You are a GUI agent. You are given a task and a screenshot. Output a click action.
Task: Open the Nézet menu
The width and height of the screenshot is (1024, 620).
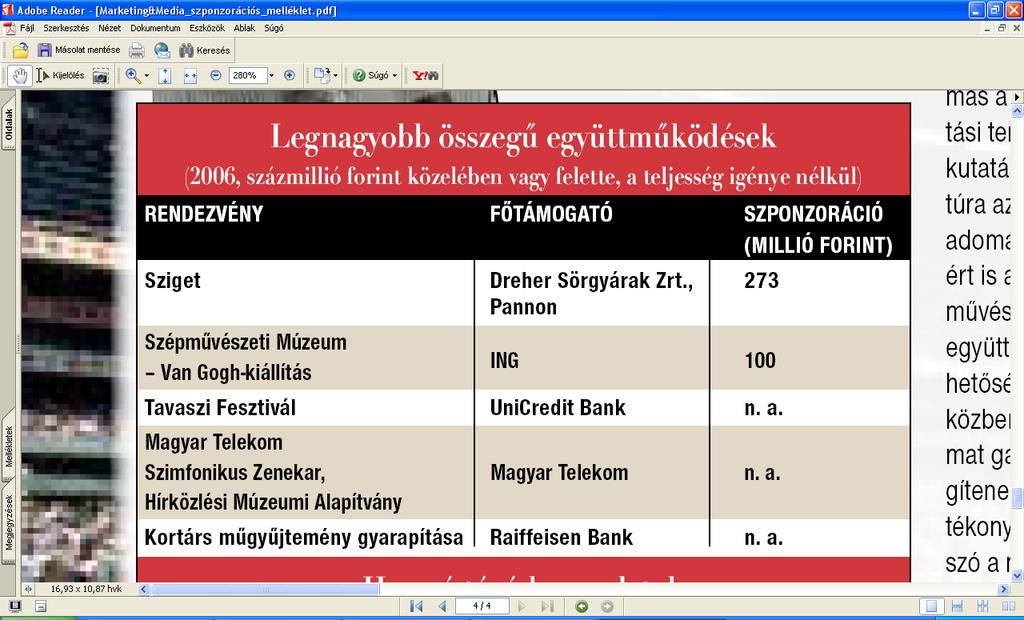click(x=110, y=28)
